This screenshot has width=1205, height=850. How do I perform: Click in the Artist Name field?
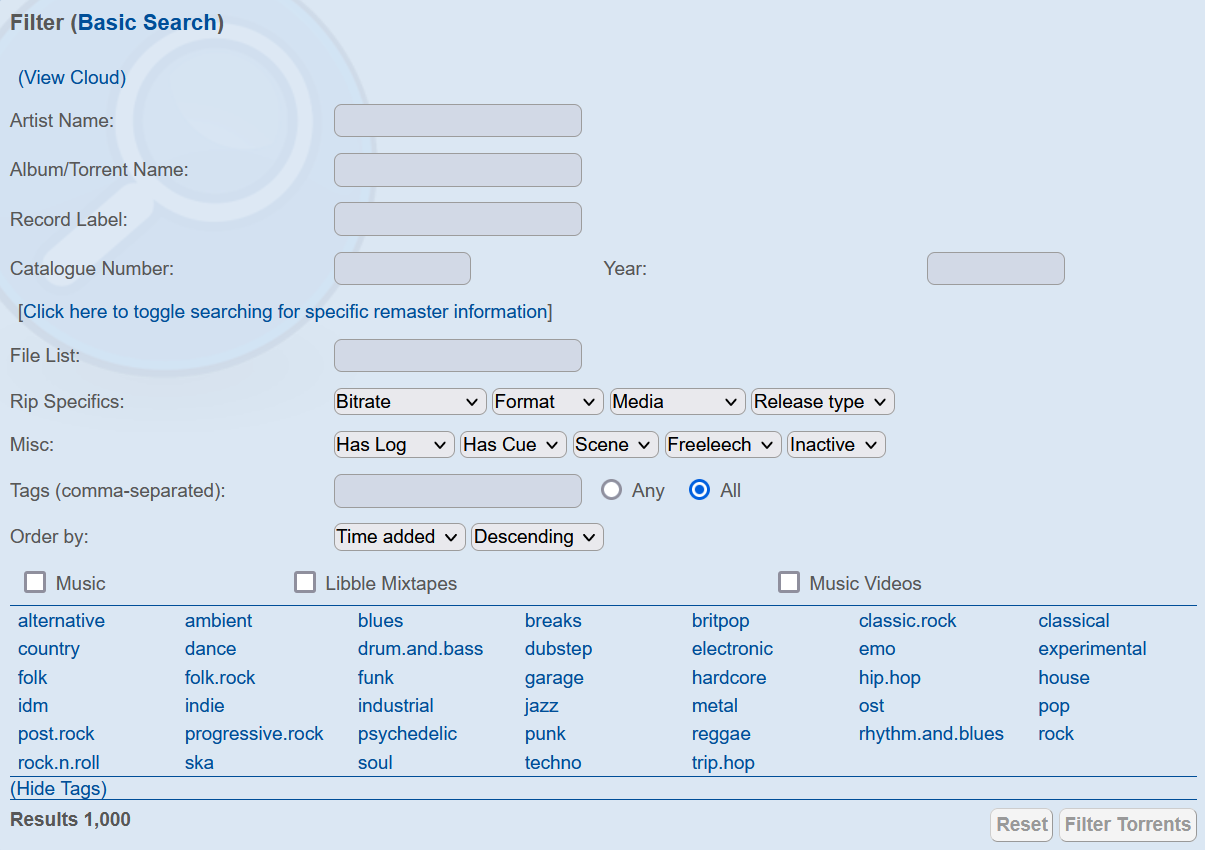(457, 121)
